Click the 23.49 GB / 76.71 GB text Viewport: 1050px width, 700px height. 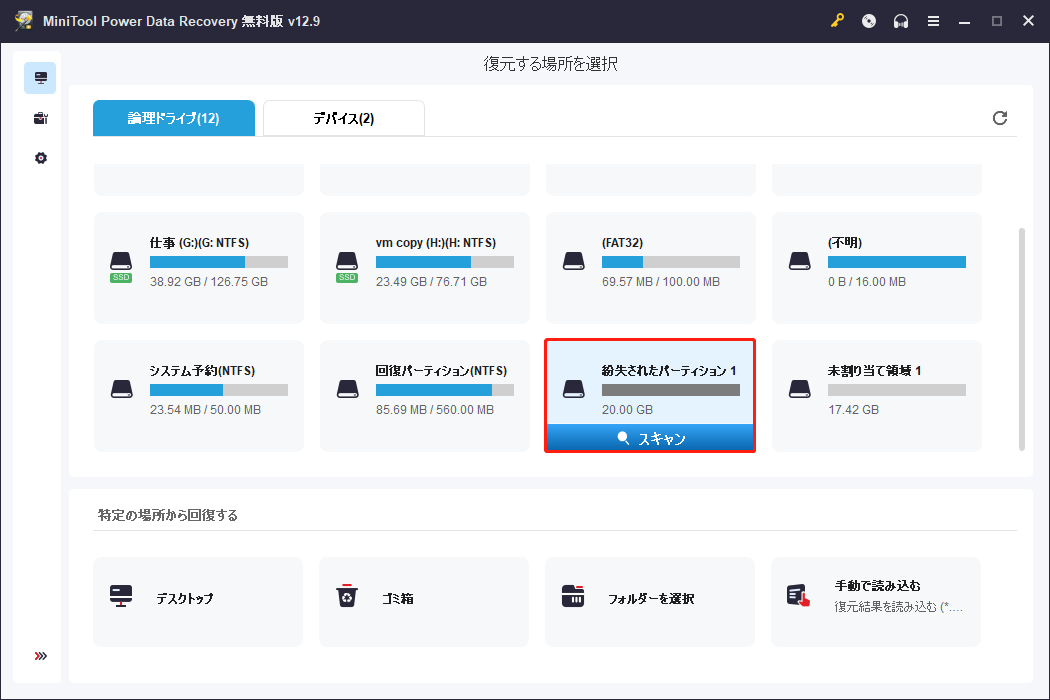coord(431,282)
